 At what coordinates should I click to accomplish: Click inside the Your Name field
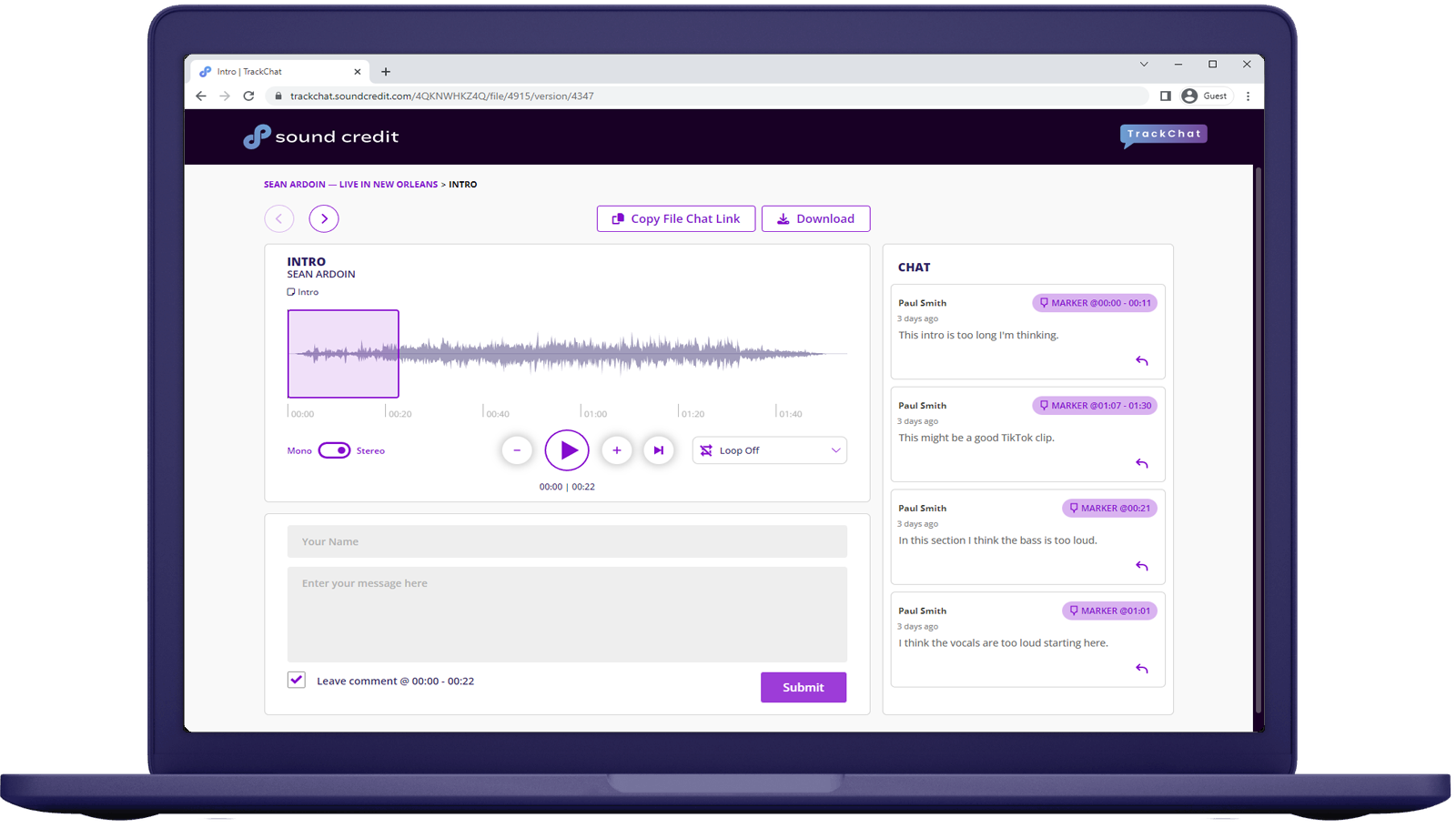[566, 540]
